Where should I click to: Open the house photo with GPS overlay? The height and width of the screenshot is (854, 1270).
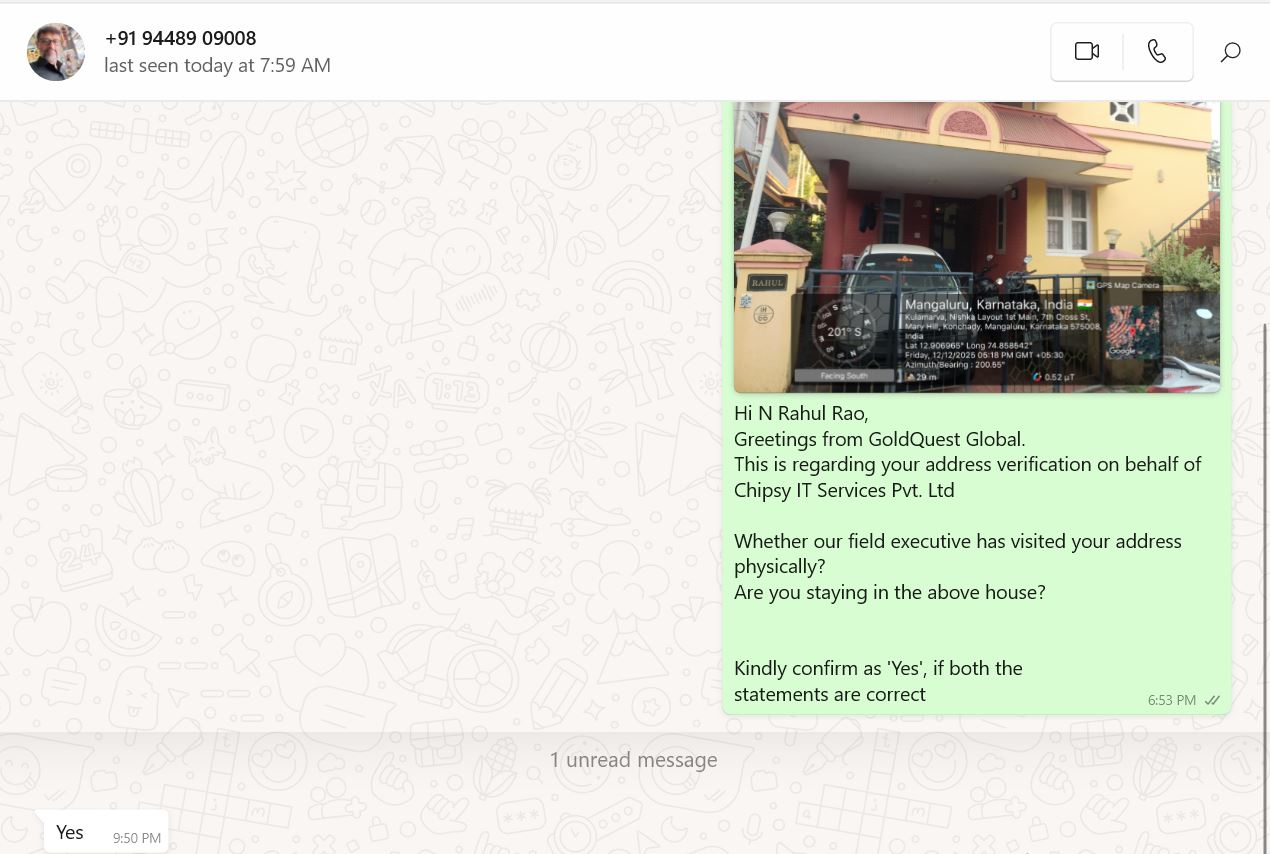pos(976,247)
